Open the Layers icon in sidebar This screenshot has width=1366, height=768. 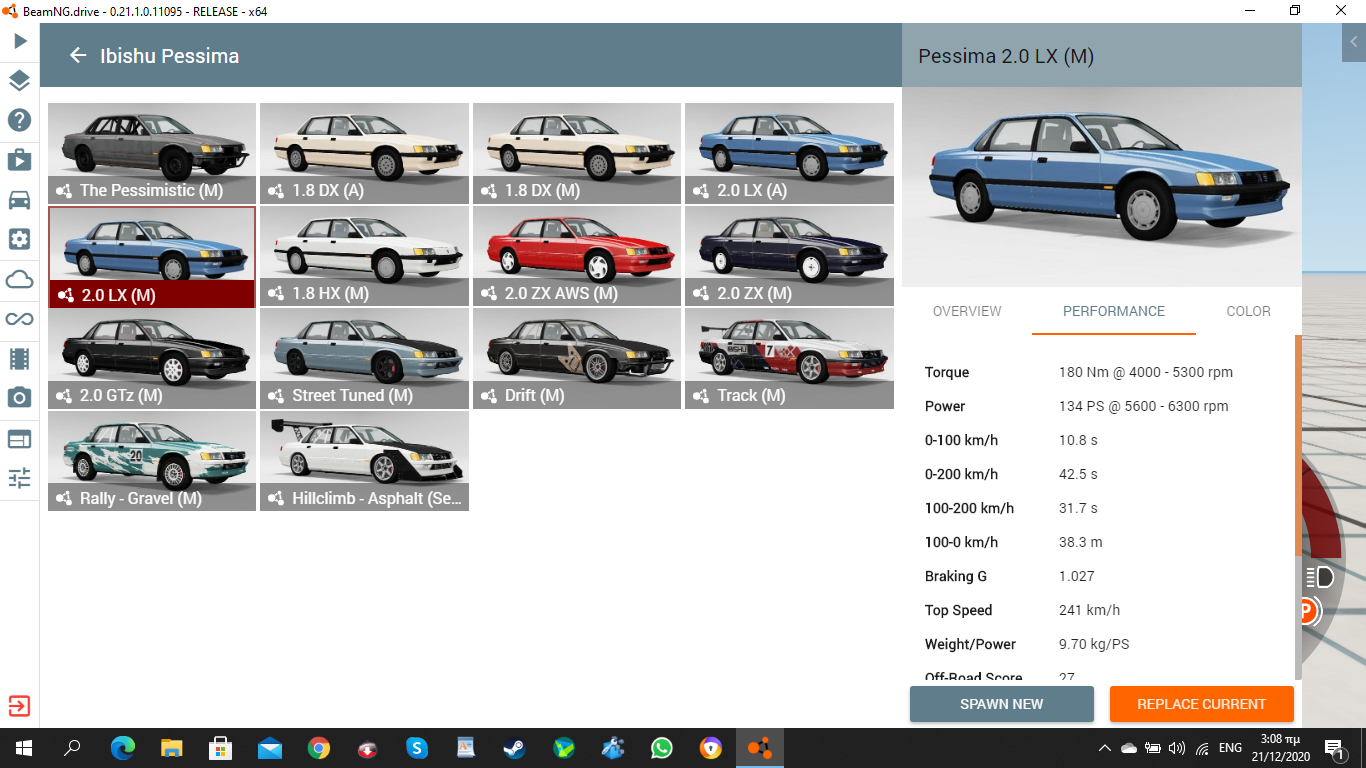tap(19, 81)
